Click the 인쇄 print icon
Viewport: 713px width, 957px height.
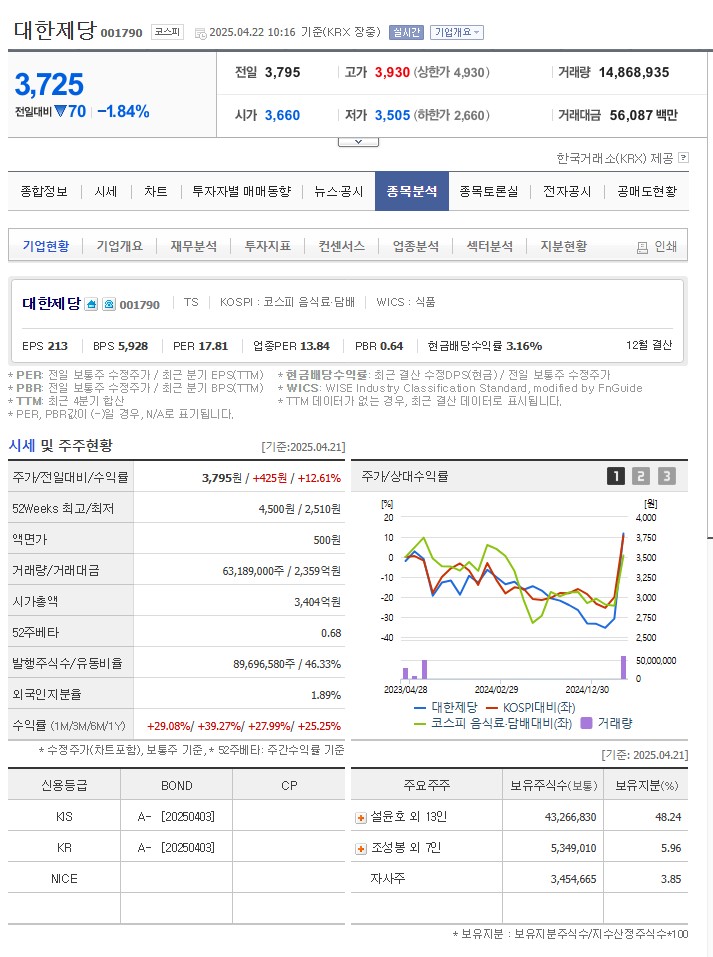[x=642, y=247]
